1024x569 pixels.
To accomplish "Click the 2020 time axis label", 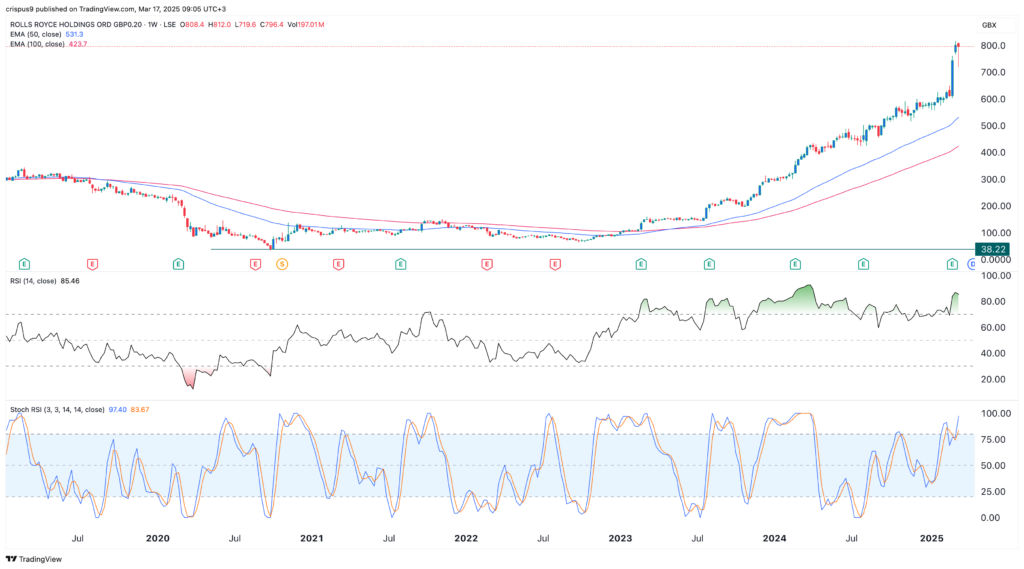I will point(157,538).
